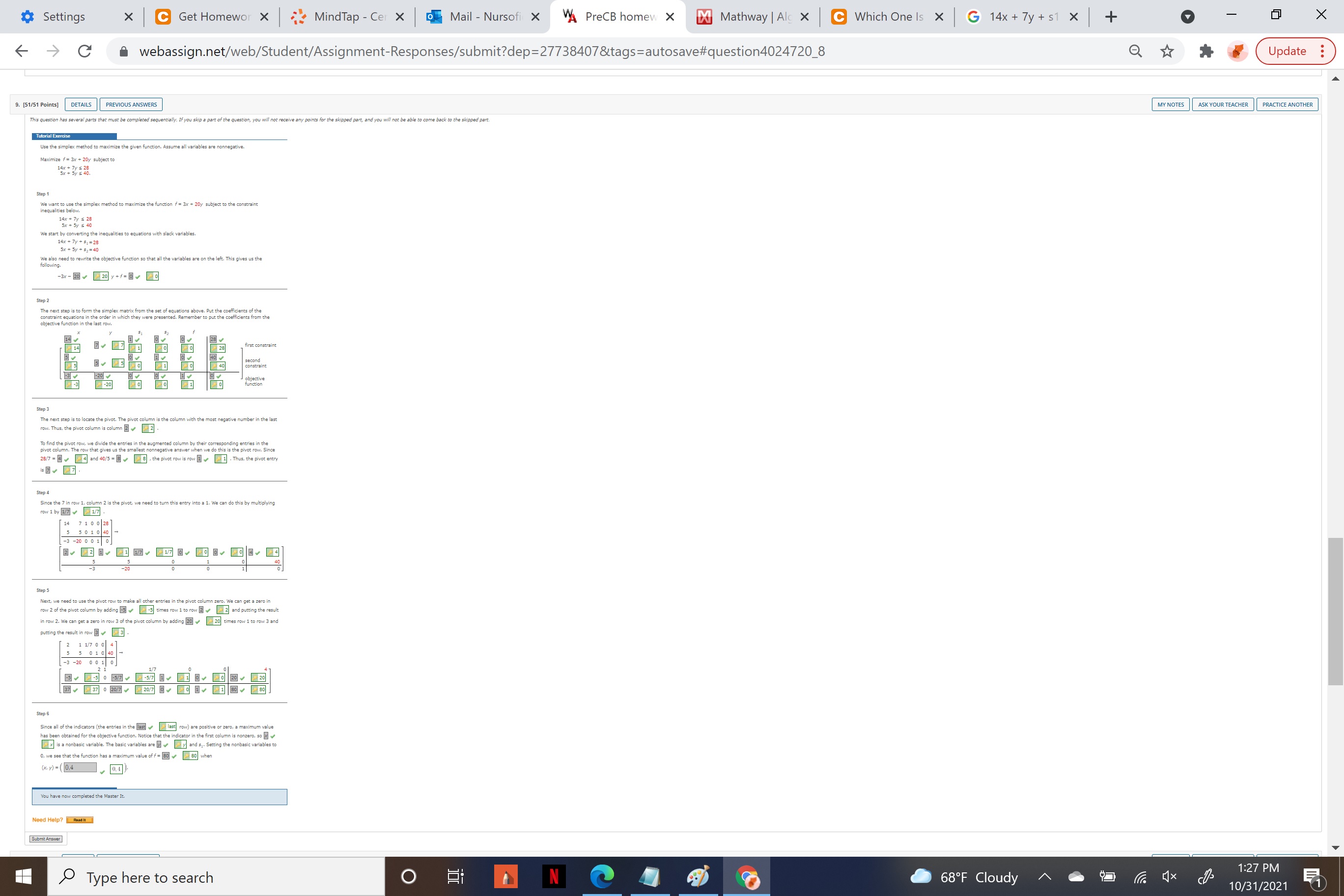Image resolution: width=1344 pixels, height=896 pixels.
Task: Click the Chrome profile avatar
Action: point(1237,51)
